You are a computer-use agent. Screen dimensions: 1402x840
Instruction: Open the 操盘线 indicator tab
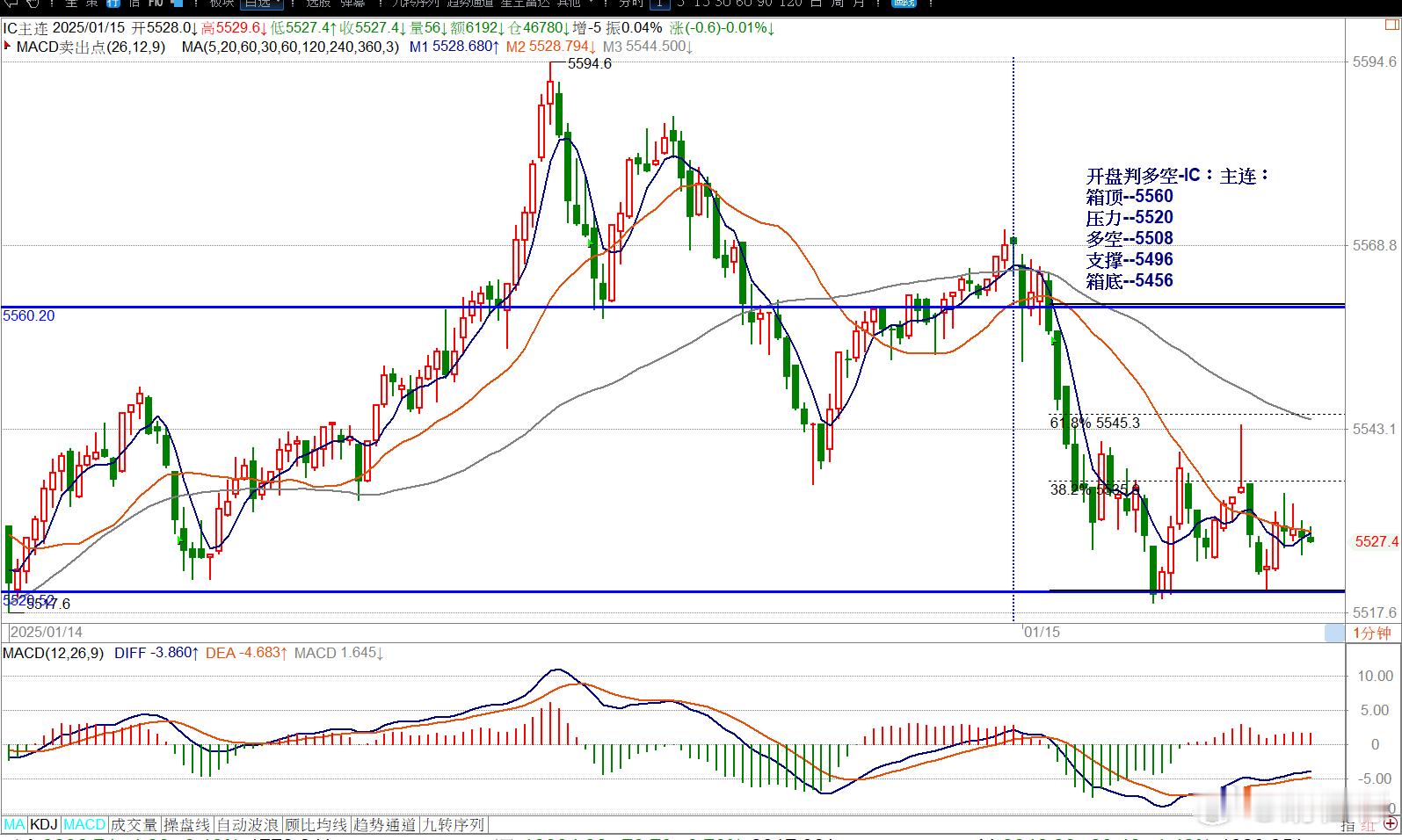tap(187, 825)
